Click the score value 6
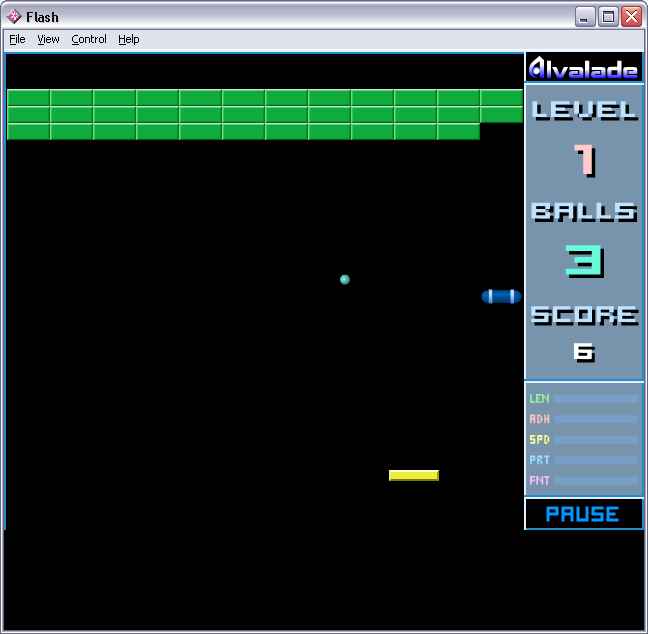This screenshot has width=648, height=634. (584, 353)
